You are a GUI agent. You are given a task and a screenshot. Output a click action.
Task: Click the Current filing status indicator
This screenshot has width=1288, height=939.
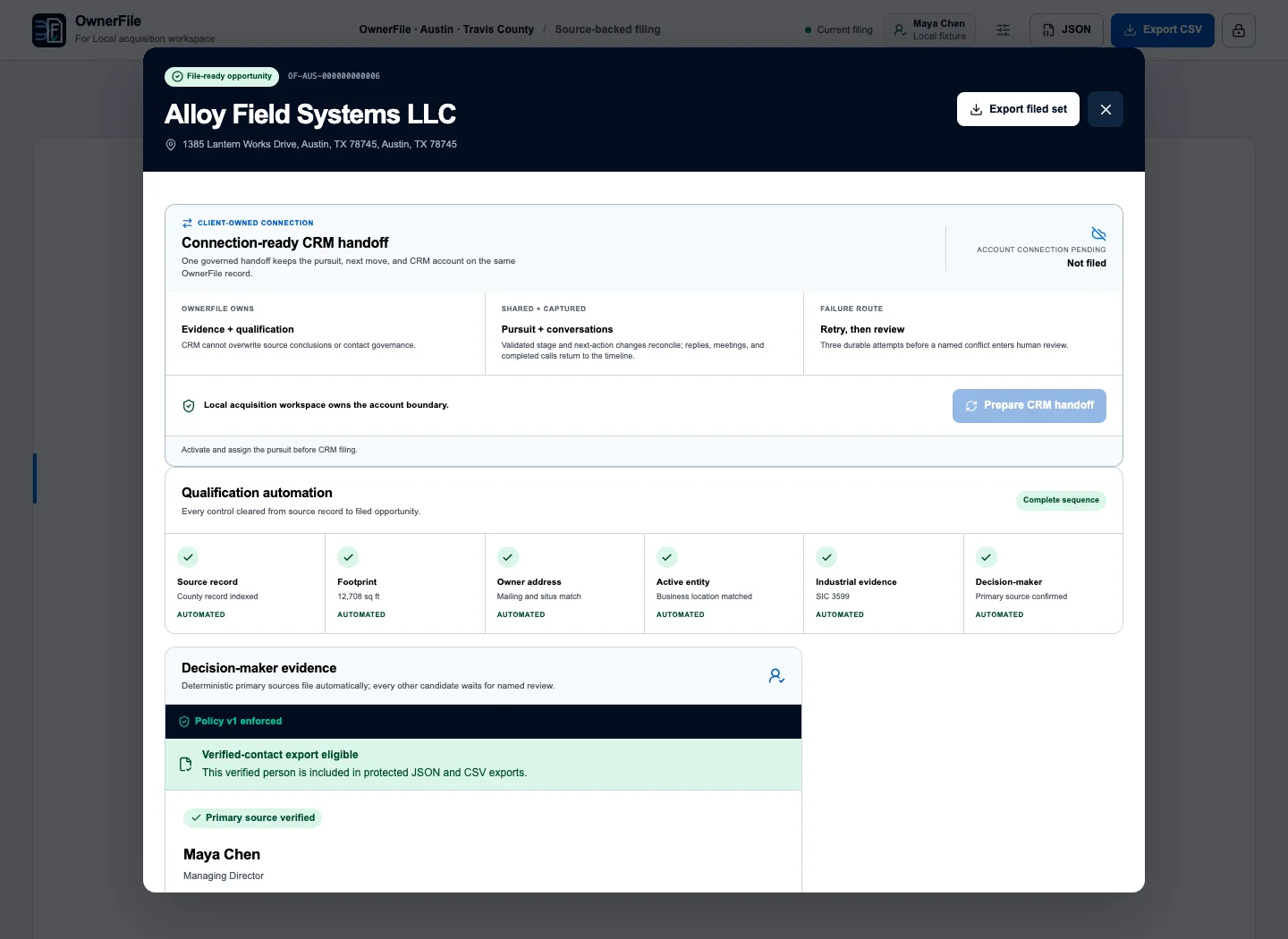pyautogui.click(x=839, y=30)
